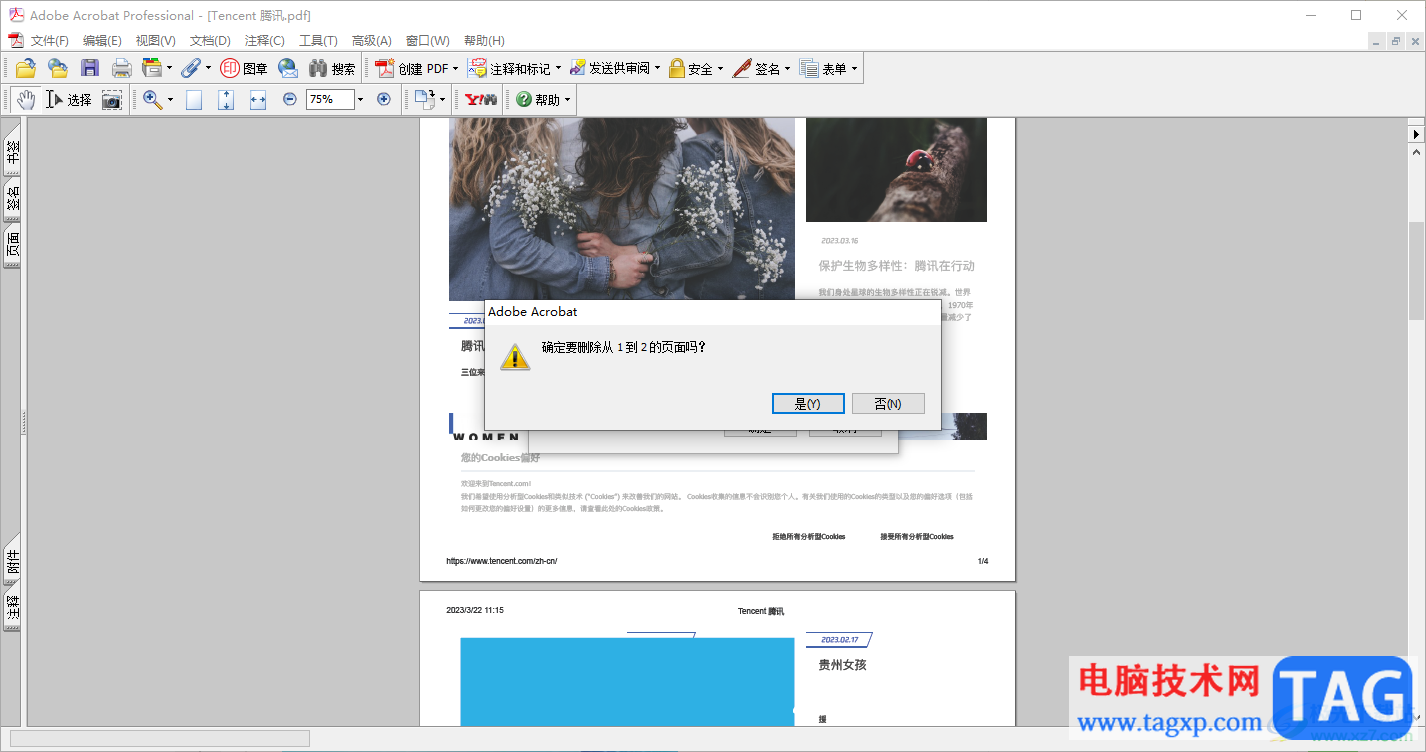Image resolution: width=1426 pixels, height=752 pixels.
Task: Open the 编辑(E) menu
Action: (102, 40)
